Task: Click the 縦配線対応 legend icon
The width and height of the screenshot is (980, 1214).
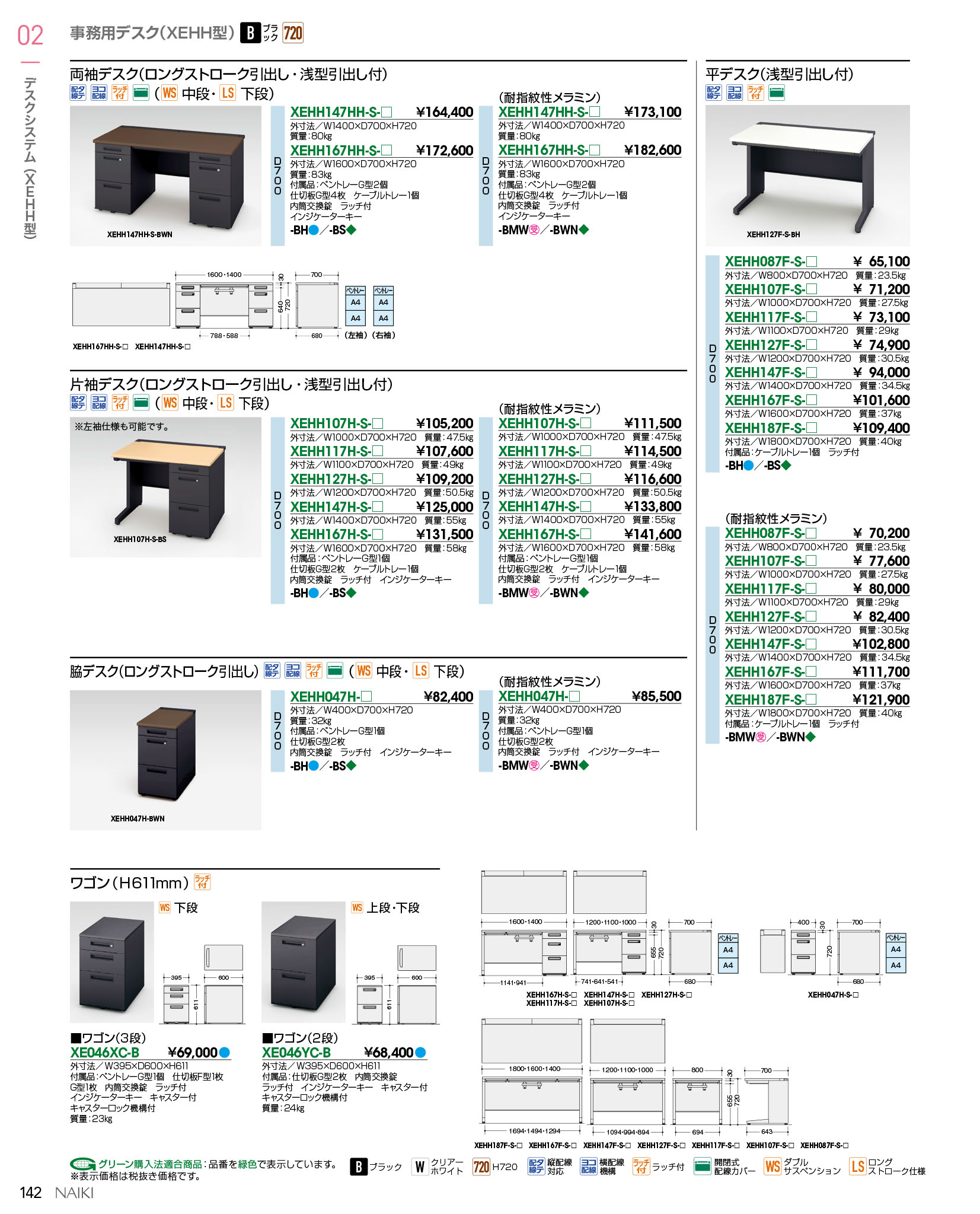Action: tap(536, 1167)
